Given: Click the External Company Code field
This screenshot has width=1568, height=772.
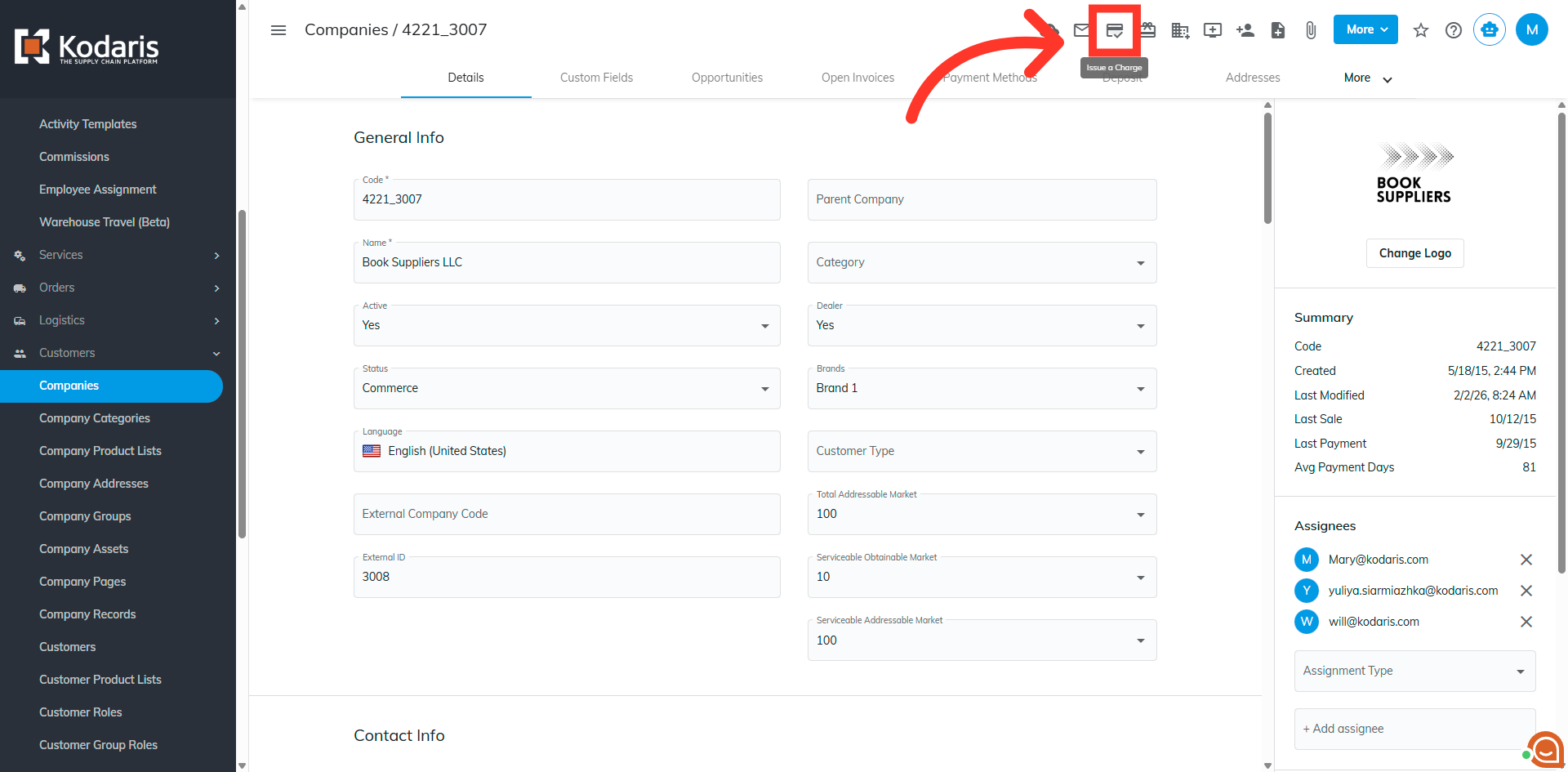Looking at the screenshot, I should coord(567,514).
